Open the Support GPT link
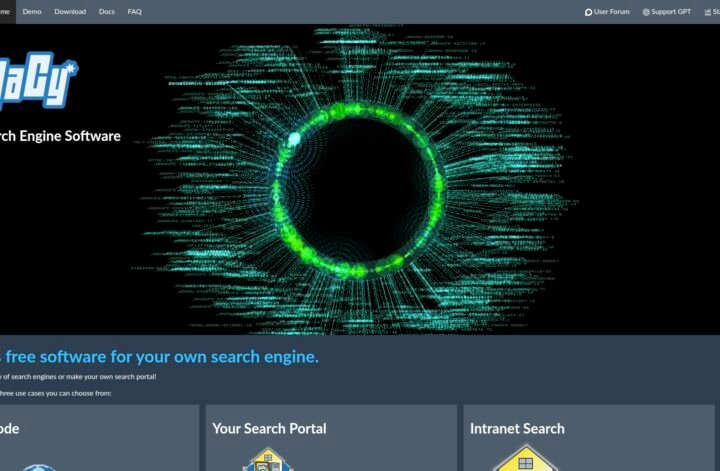The height and width of the screenshot is (471, 720). tap(670, 12)
